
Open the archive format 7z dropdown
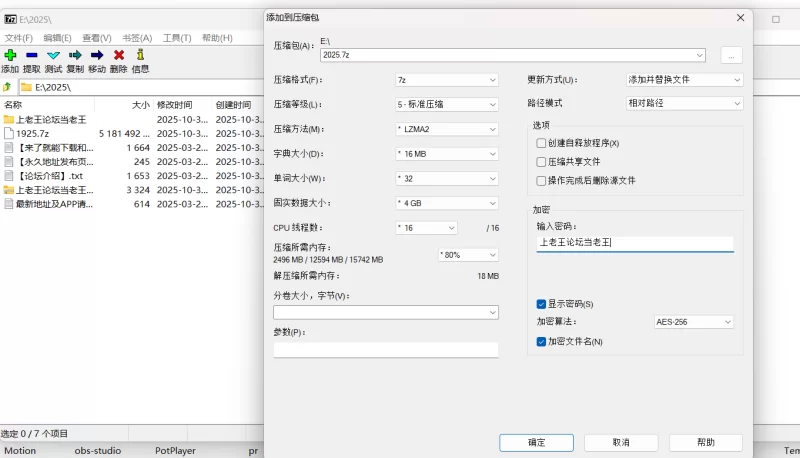click(446, 80)
